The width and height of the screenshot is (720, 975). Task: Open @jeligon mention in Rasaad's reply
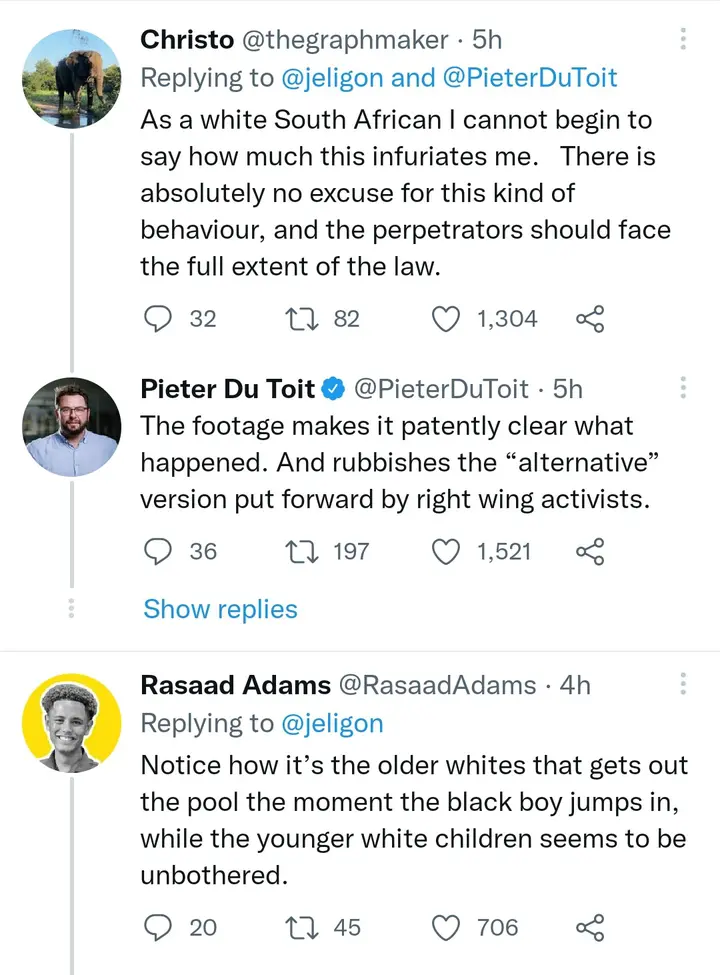click(x=331, y=723)
